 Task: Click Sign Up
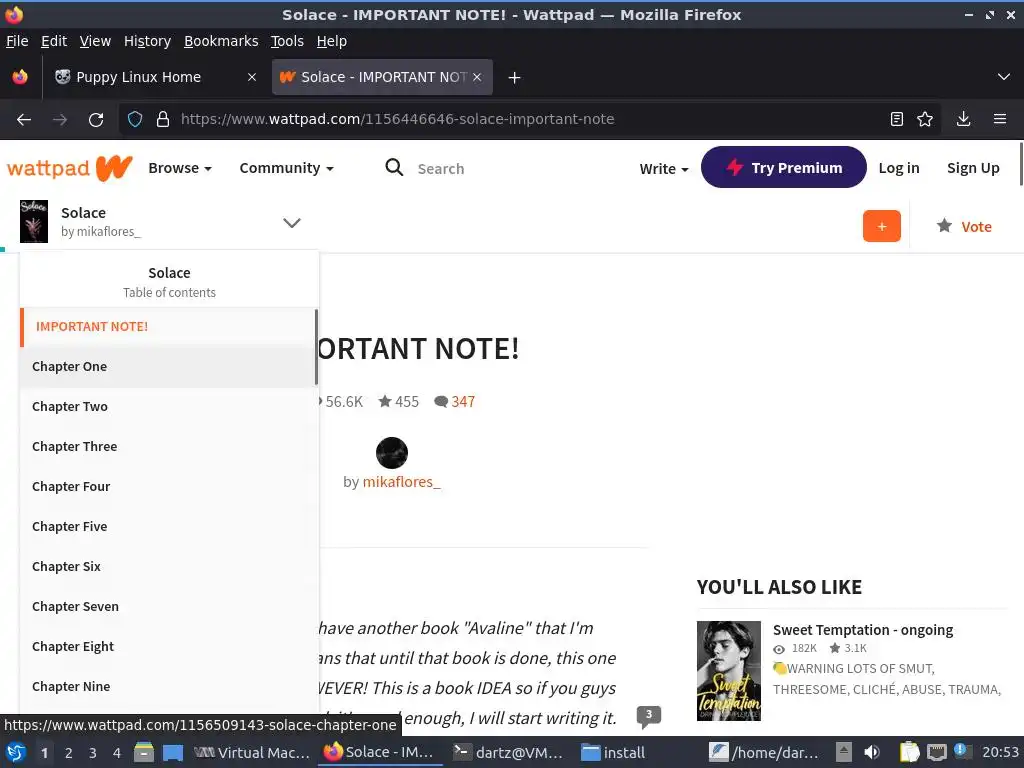(973, 168)
